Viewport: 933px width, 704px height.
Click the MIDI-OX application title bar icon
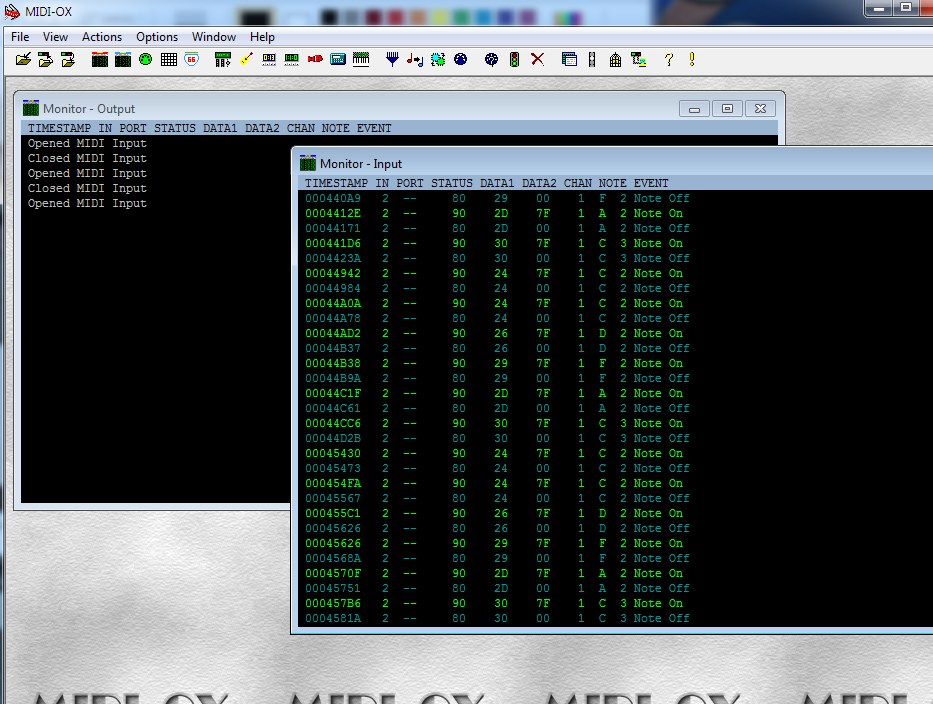pos(12,11)
